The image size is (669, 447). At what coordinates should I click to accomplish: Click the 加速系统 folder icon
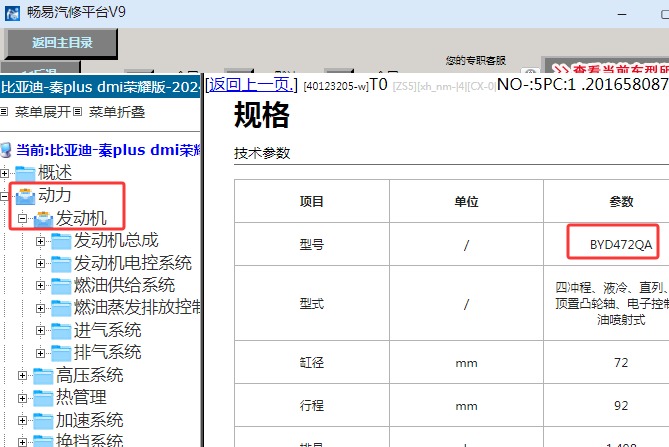[x=43, y=421]
